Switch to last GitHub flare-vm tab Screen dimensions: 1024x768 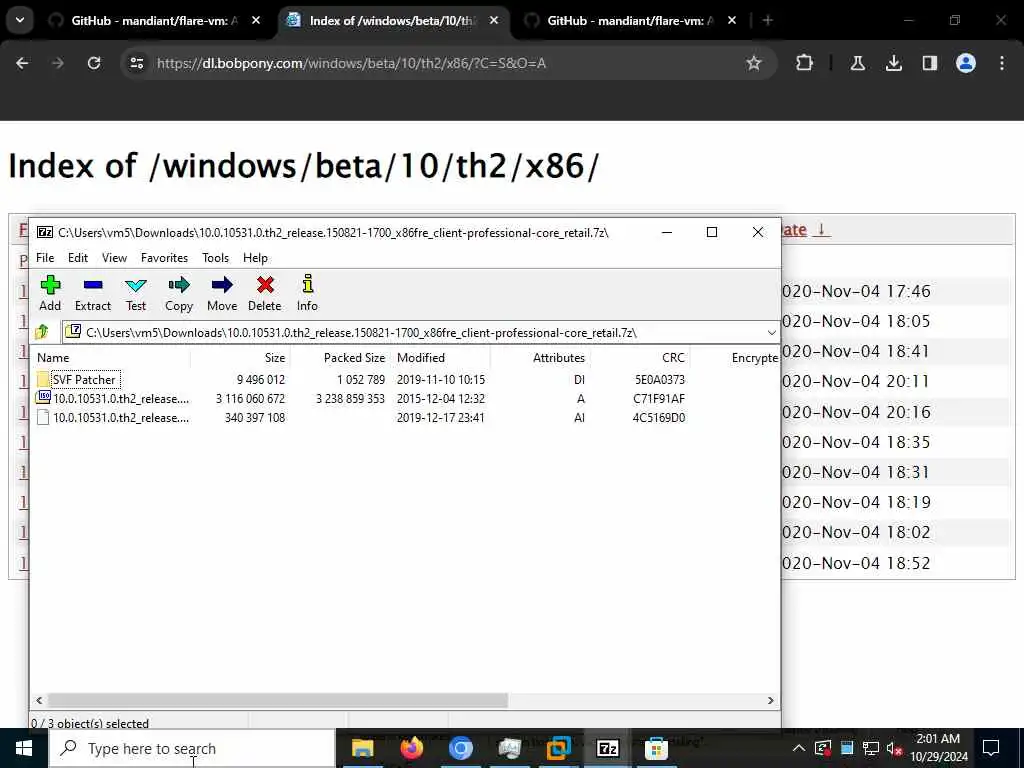pyautogui.click(x=629, y=21)
